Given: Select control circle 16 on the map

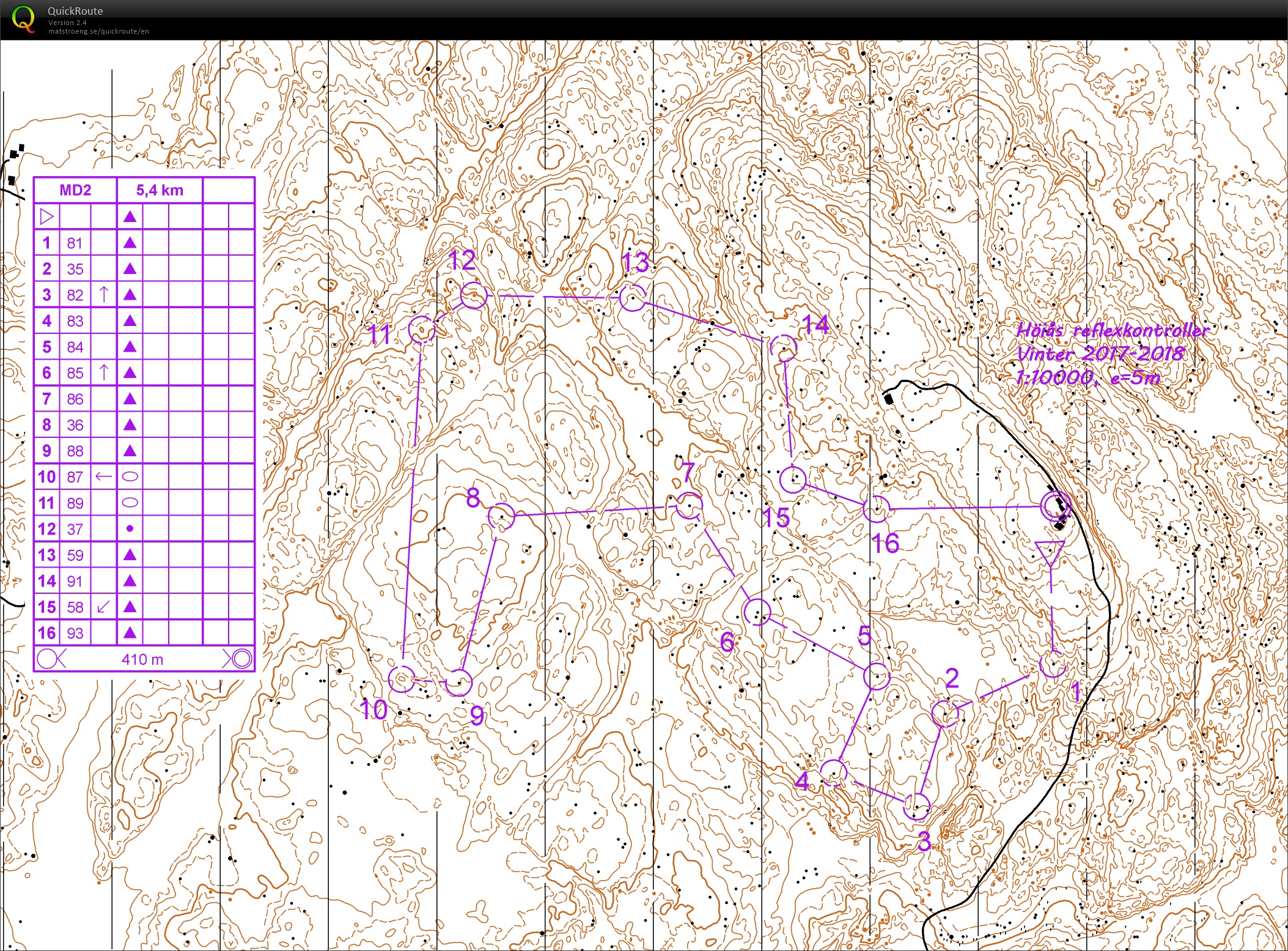Looking at the screenshot, I should [877, 508].
